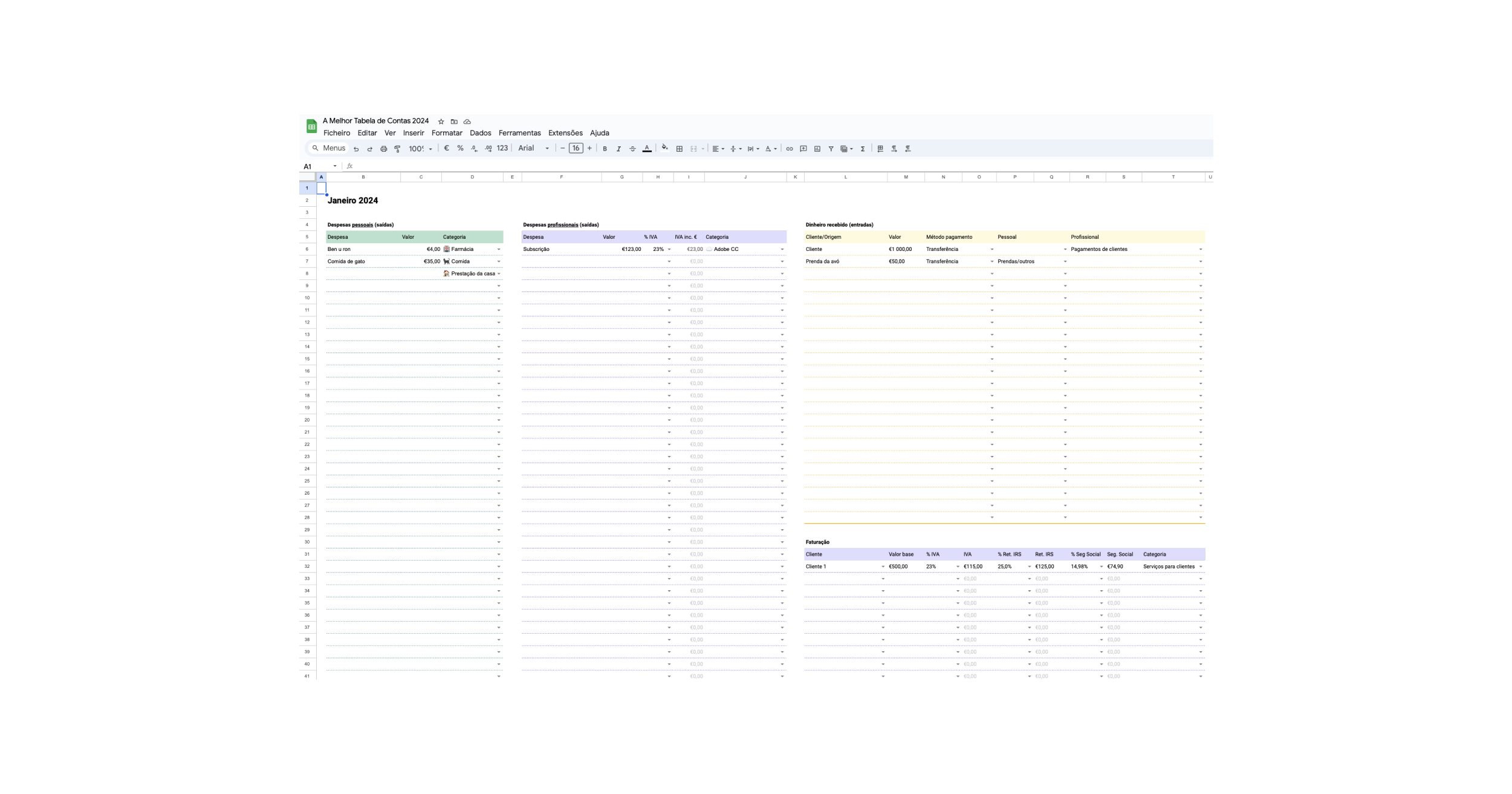Expand the Farmácia category dropdown
1512x794 pixels.
499,249
